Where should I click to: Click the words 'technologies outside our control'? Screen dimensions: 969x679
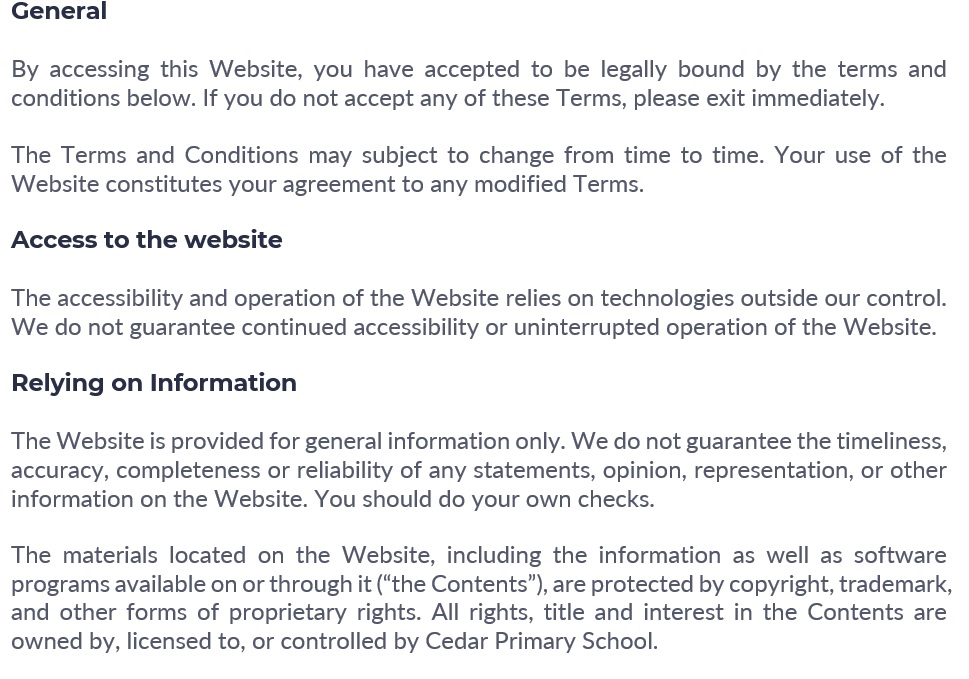(x=773, y=298)
